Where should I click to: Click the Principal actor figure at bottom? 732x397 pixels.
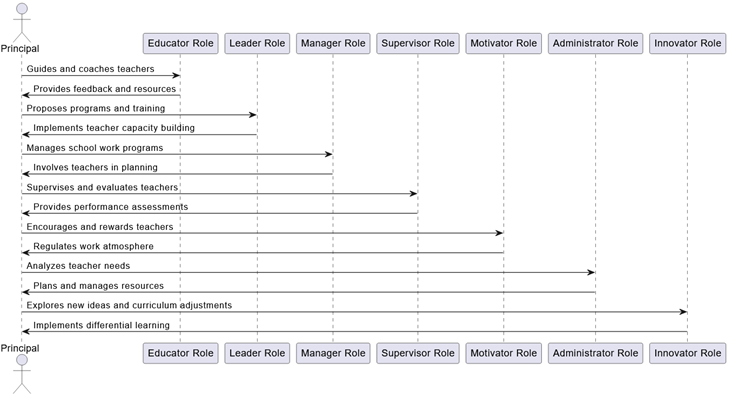21,374
